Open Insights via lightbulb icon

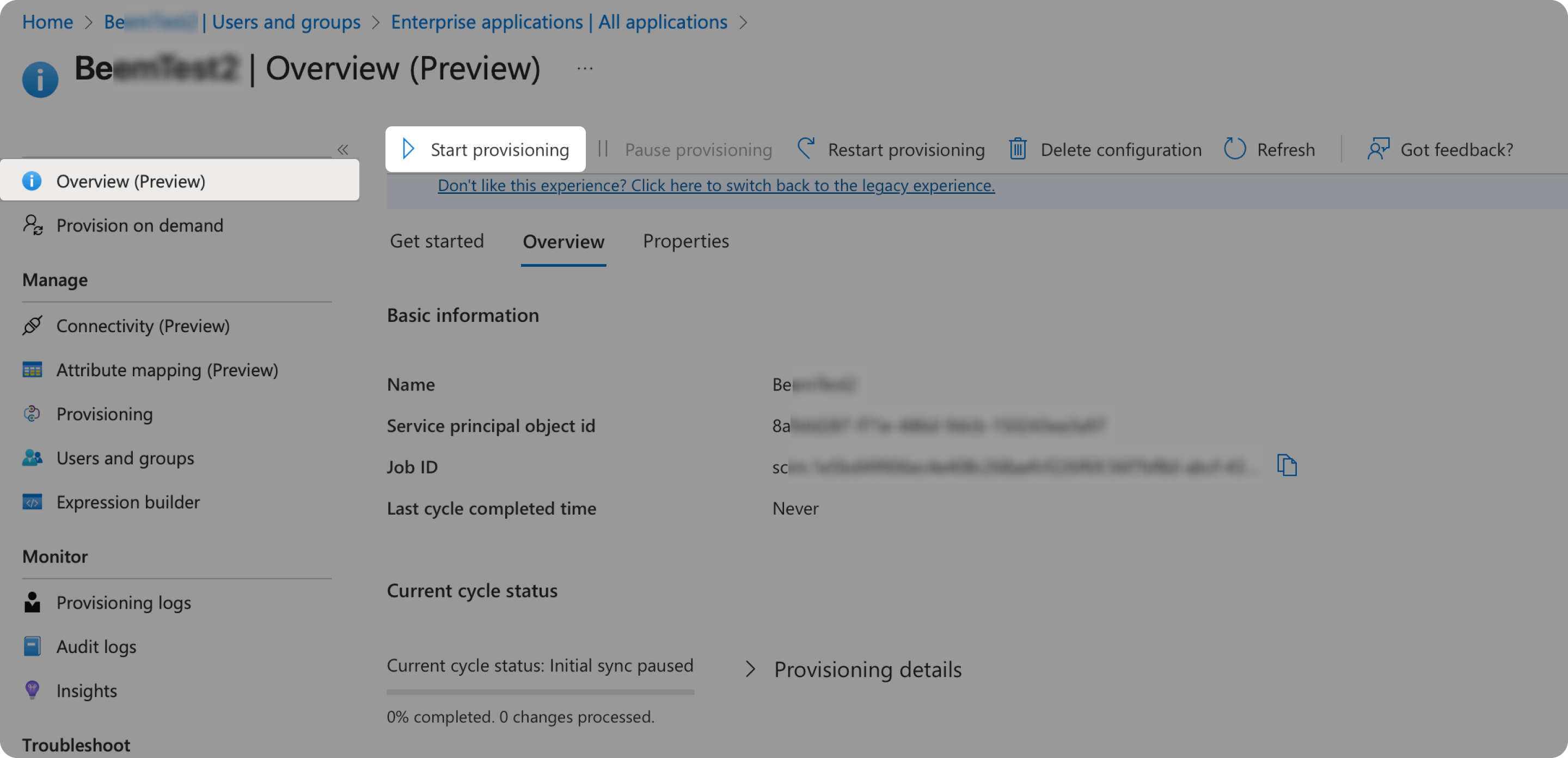[x=32, y=690]
